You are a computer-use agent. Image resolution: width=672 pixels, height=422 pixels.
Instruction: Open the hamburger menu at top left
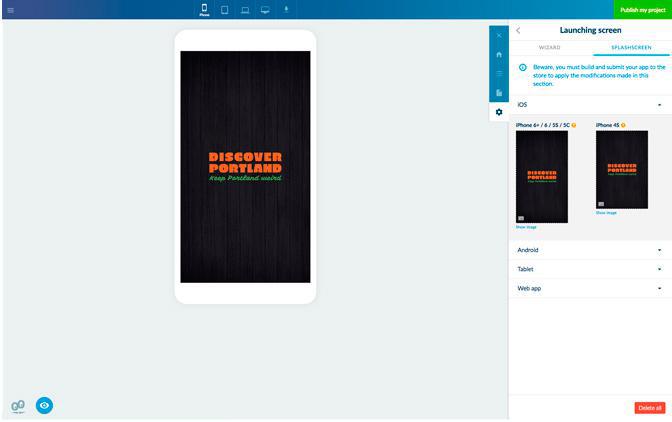[11, 10]
